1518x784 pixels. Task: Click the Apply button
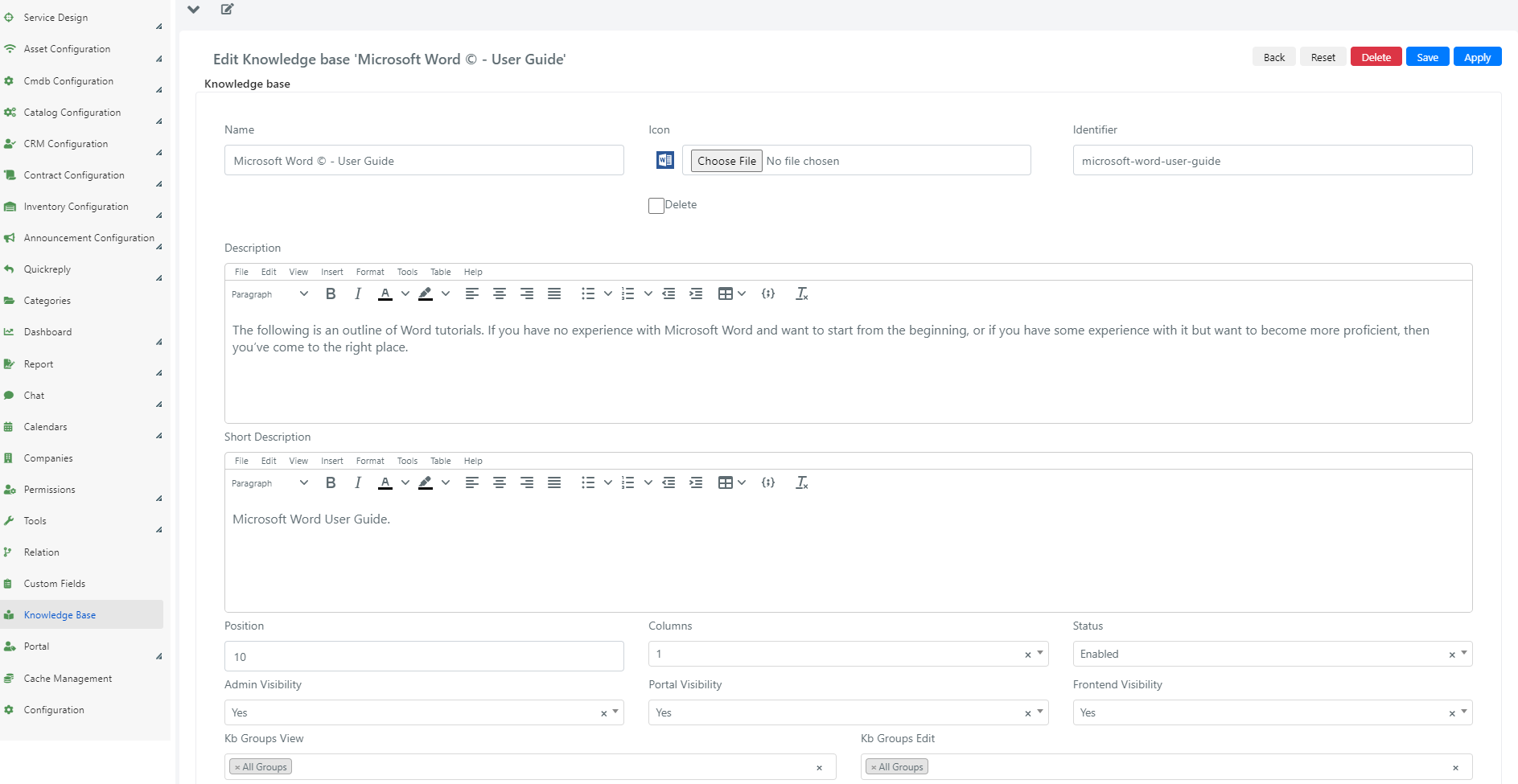click(1478, 57)
